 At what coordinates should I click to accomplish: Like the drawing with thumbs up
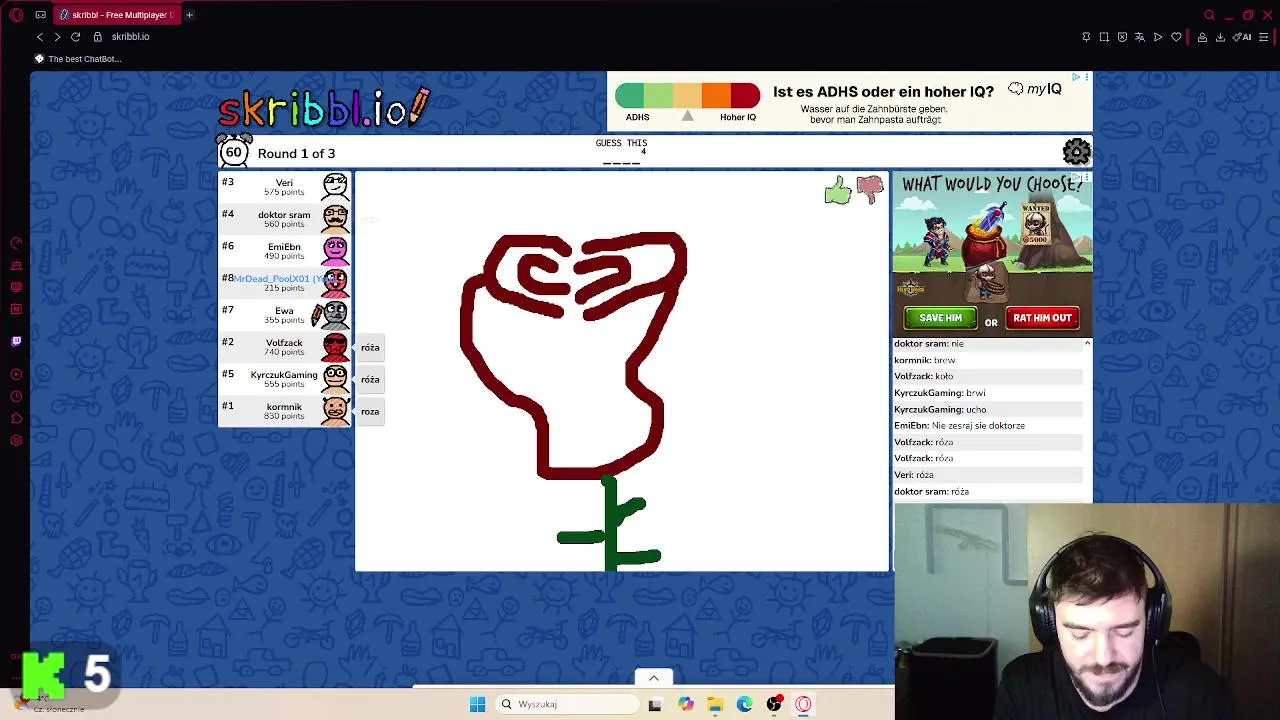tap(837, 190)
